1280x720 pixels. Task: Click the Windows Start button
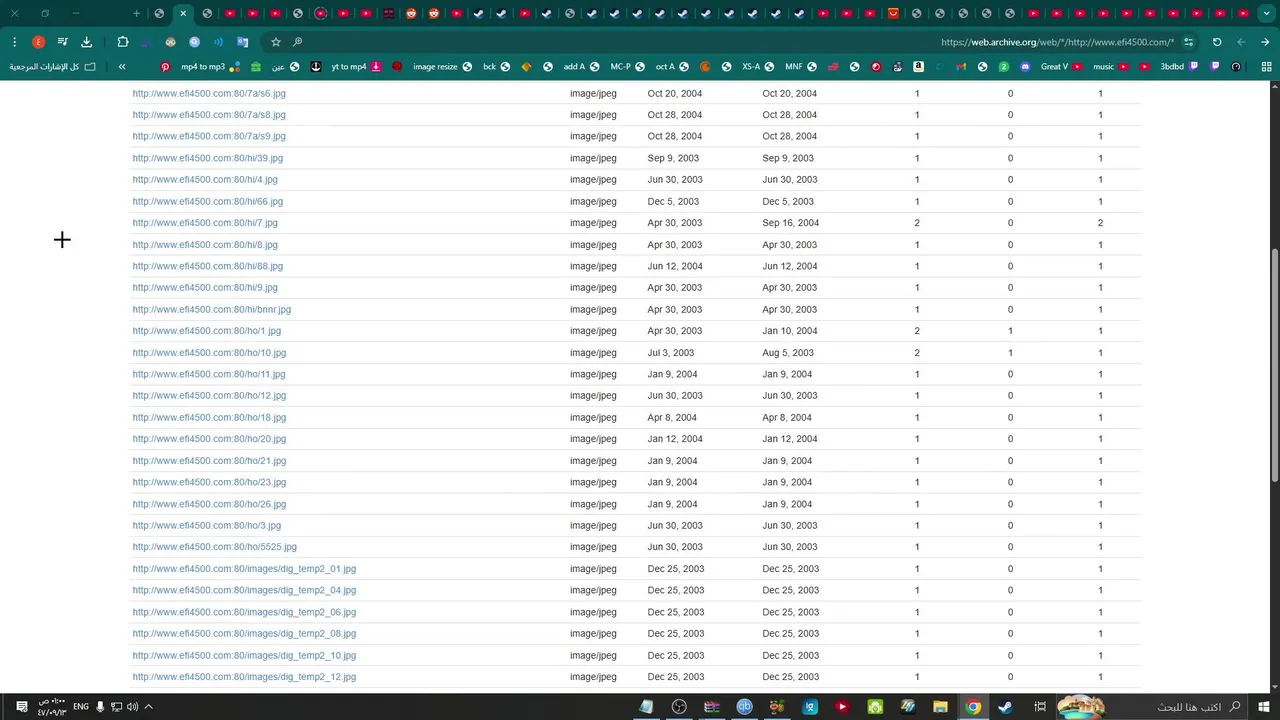click(x=1262, y=707)
